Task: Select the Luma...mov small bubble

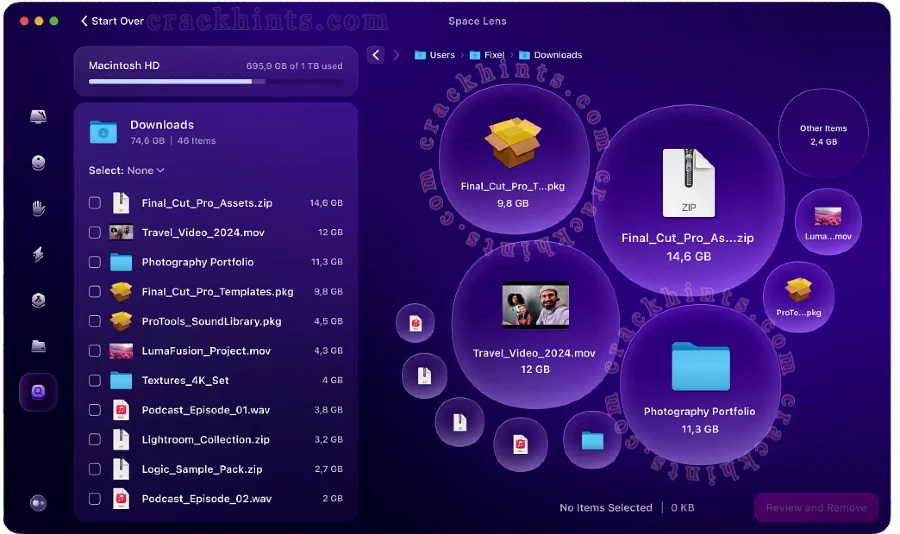Action: coord(828,222)
